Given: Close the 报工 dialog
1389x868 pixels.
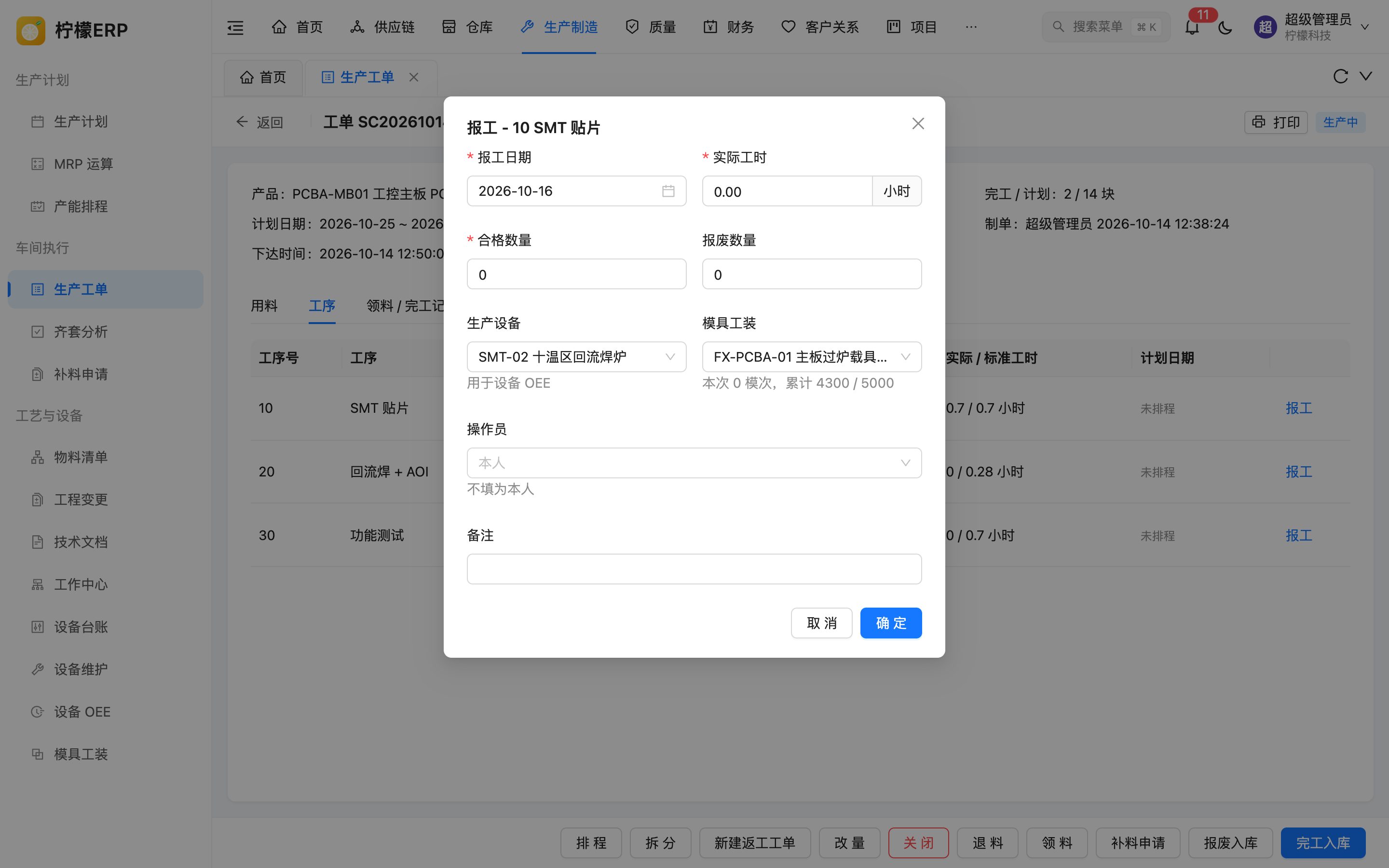Looking at the screenshot, I should tap(918, 123).
